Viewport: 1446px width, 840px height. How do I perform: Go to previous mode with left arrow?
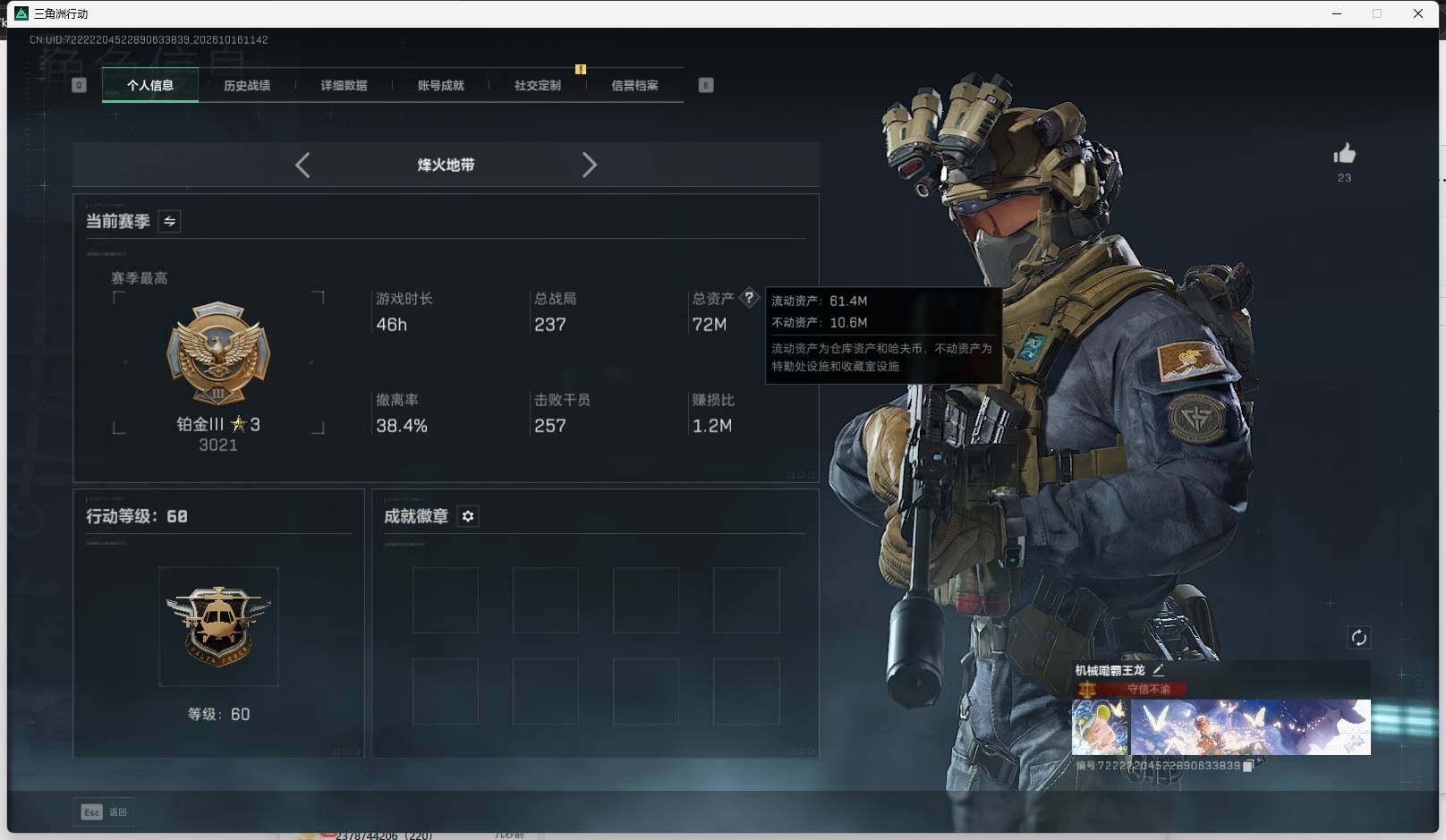coord(302,165)
